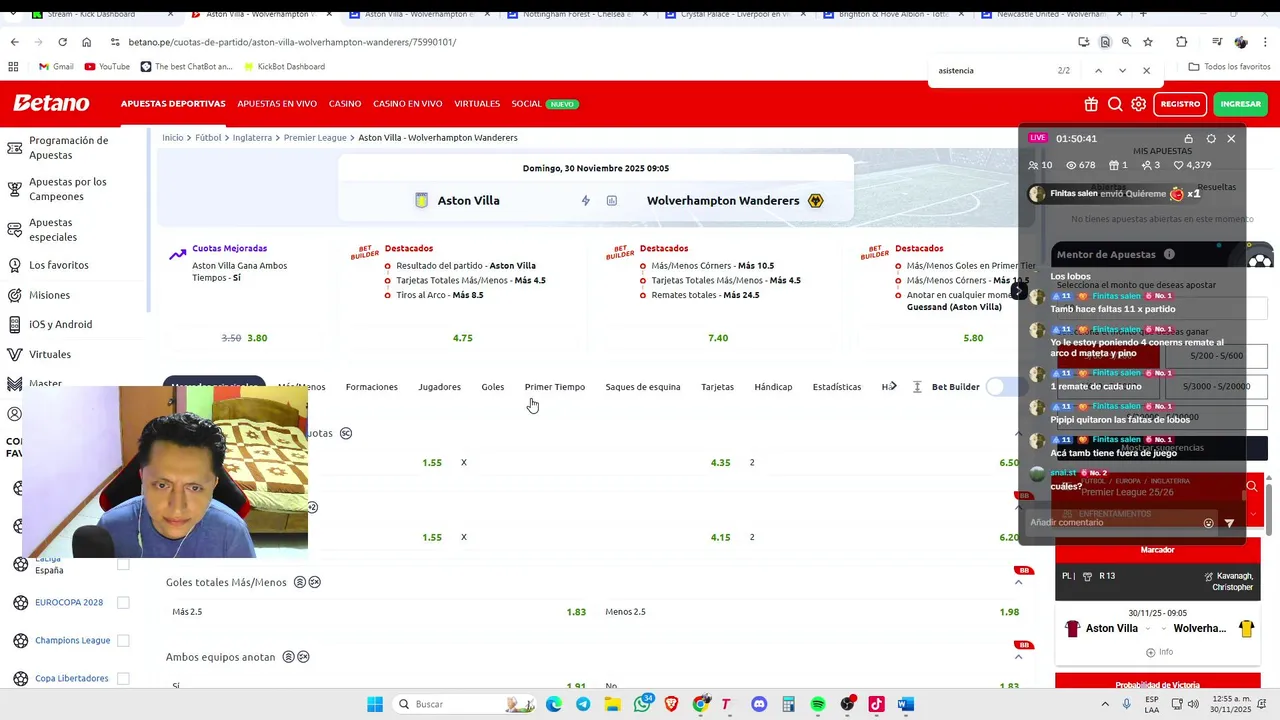Click the Windows Start button

click(375, 704)
